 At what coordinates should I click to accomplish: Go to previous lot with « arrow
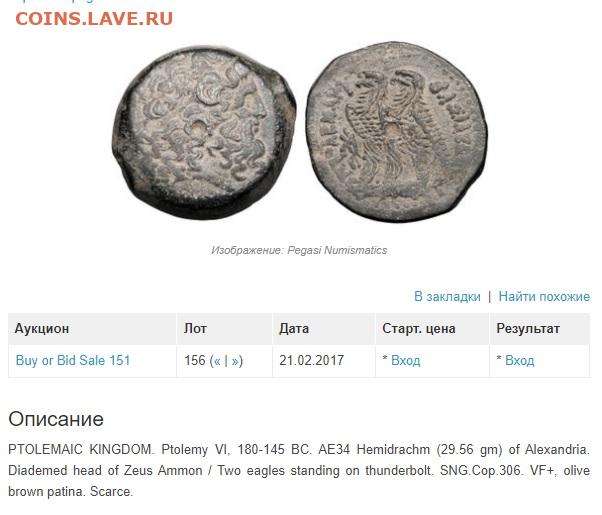tap(217, 361)
